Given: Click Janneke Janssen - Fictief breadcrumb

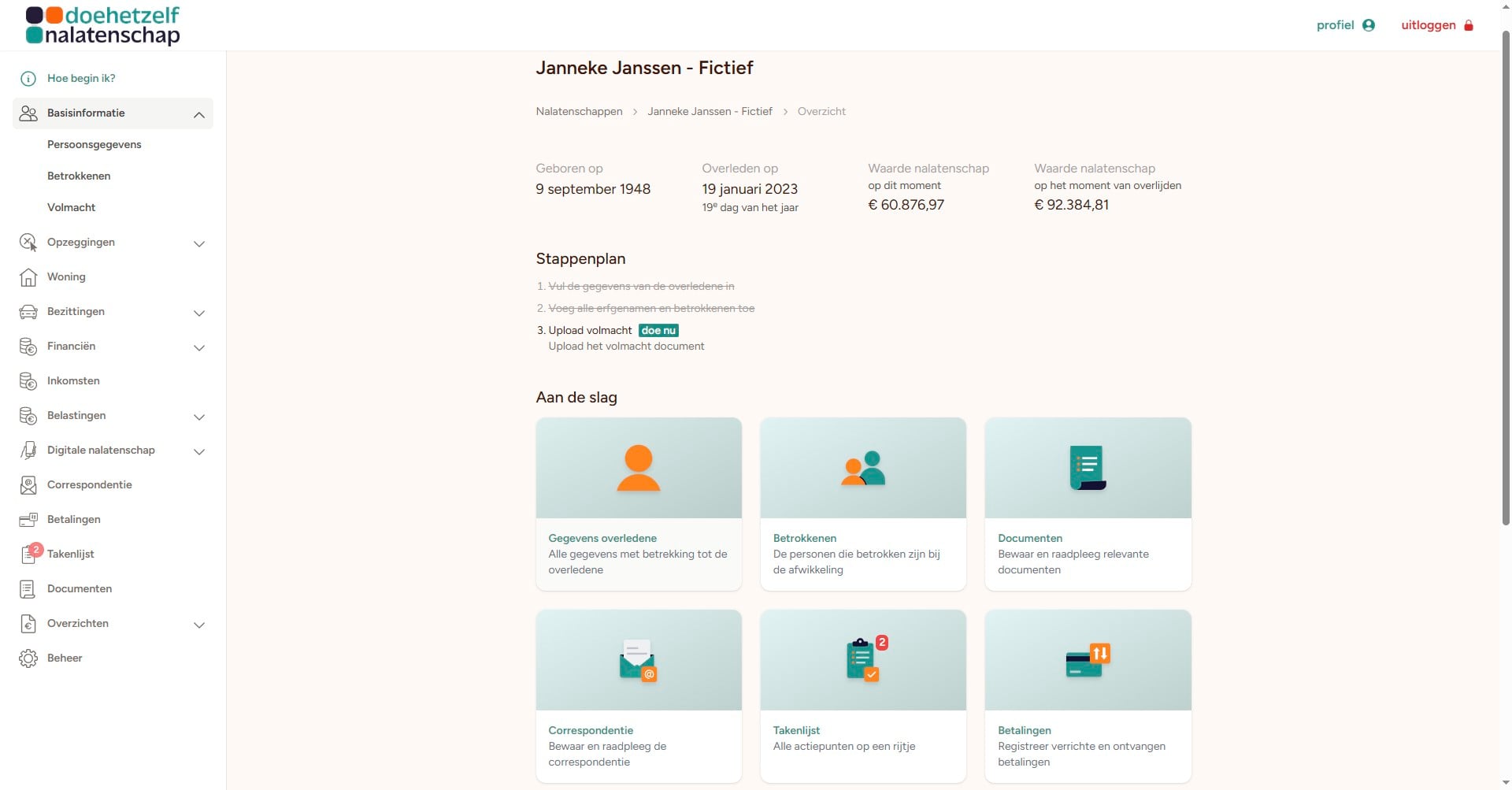Looking at the screenshot, I should coord(710,112).
